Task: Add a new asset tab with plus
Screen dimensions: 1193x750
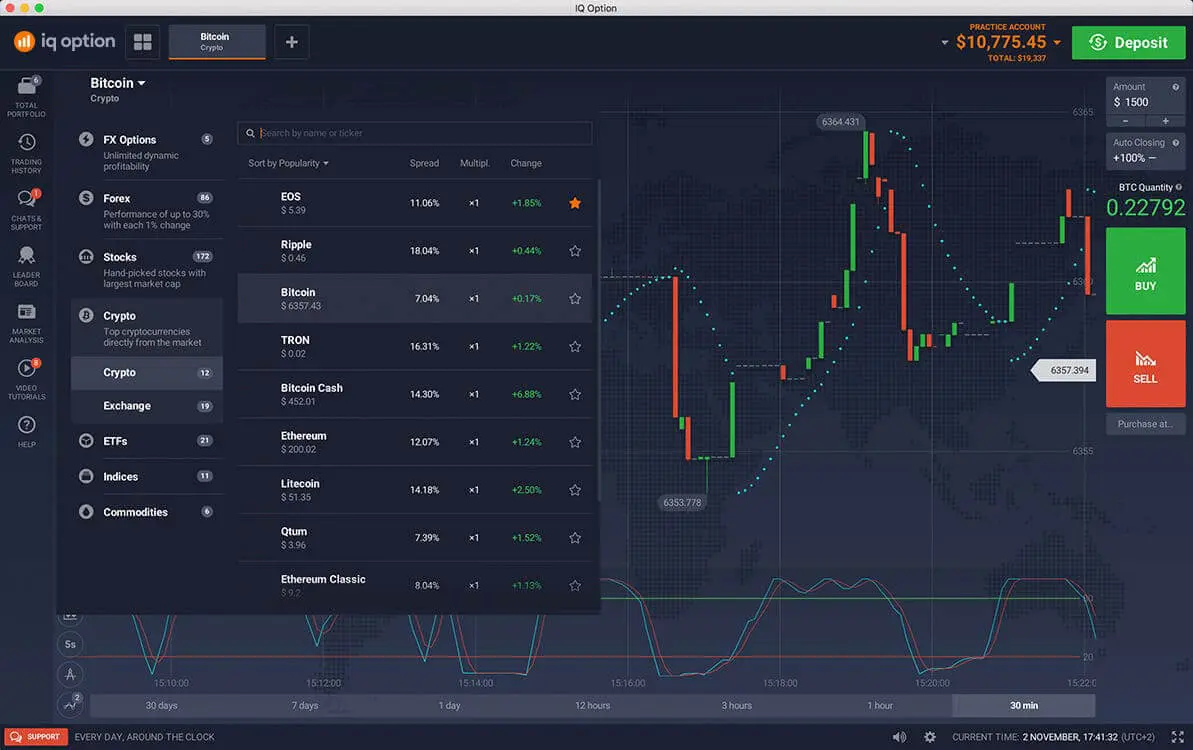Action: click(x=291, y=42)
